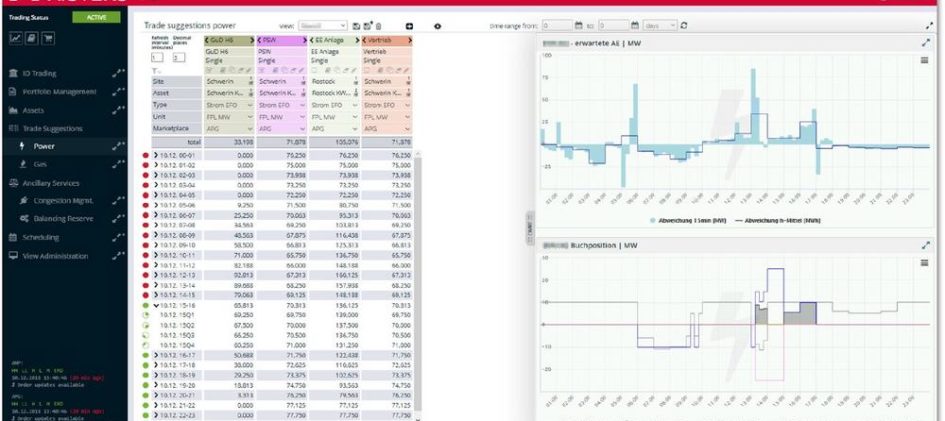Toggle the ACTIVE trading status button
Image resolution: width=945 pixels, height=421 pixels.
pyautogui.click(x=97, y=18)
